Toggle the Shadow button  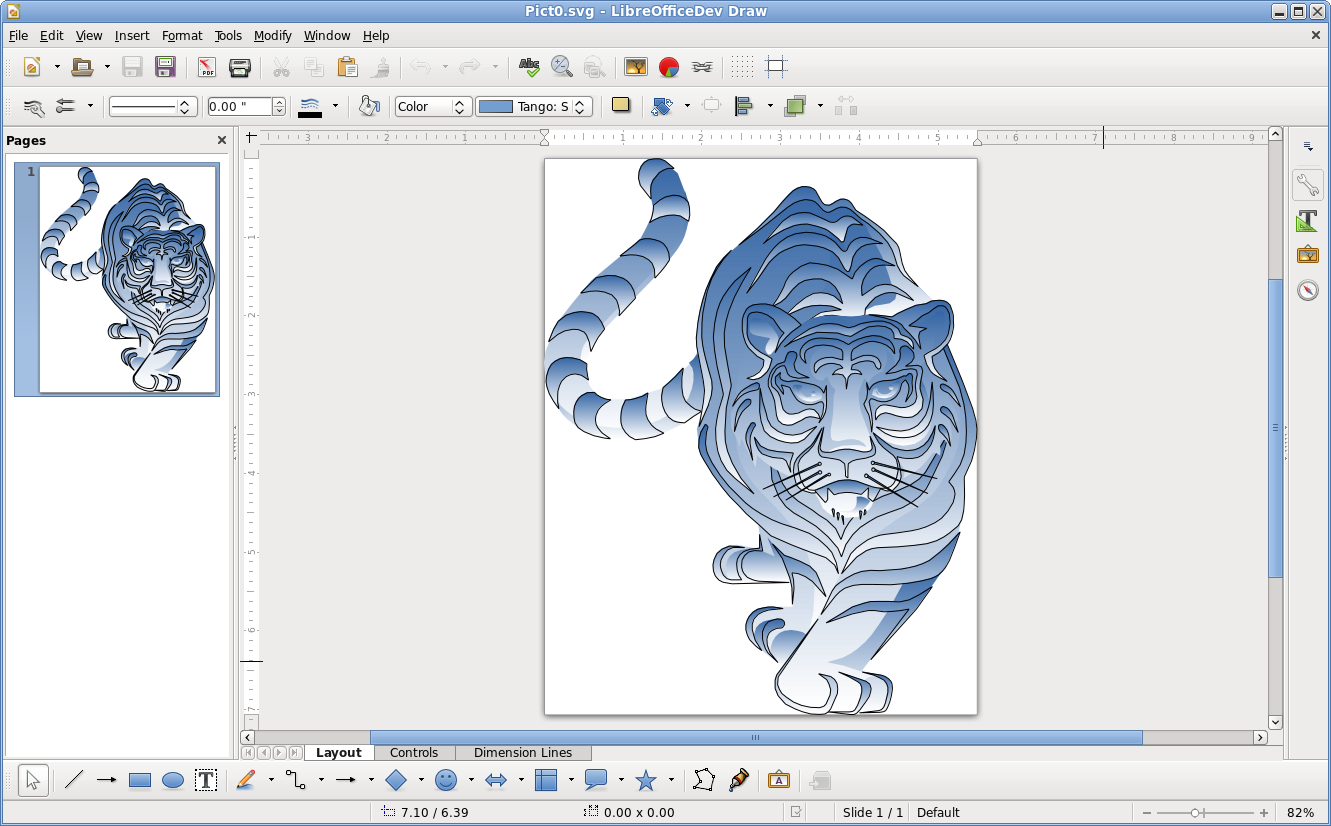click(x=621, y=106)
